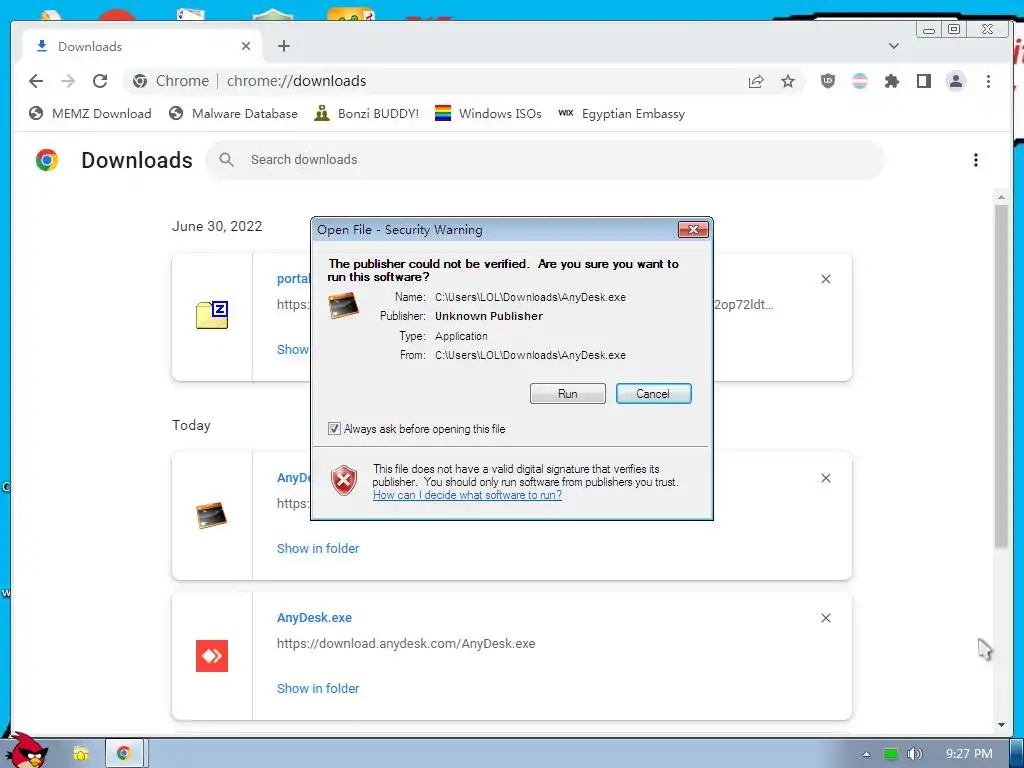Click the Chrome logo beside Downloads heading
Image resolution: width=1024 pixels, height=768 pixels.
[46, 160]
